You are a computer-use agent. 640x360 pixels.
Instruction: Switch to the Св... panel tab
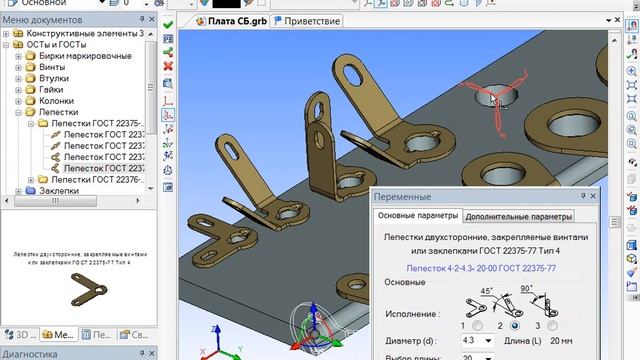tap(135, 335)
